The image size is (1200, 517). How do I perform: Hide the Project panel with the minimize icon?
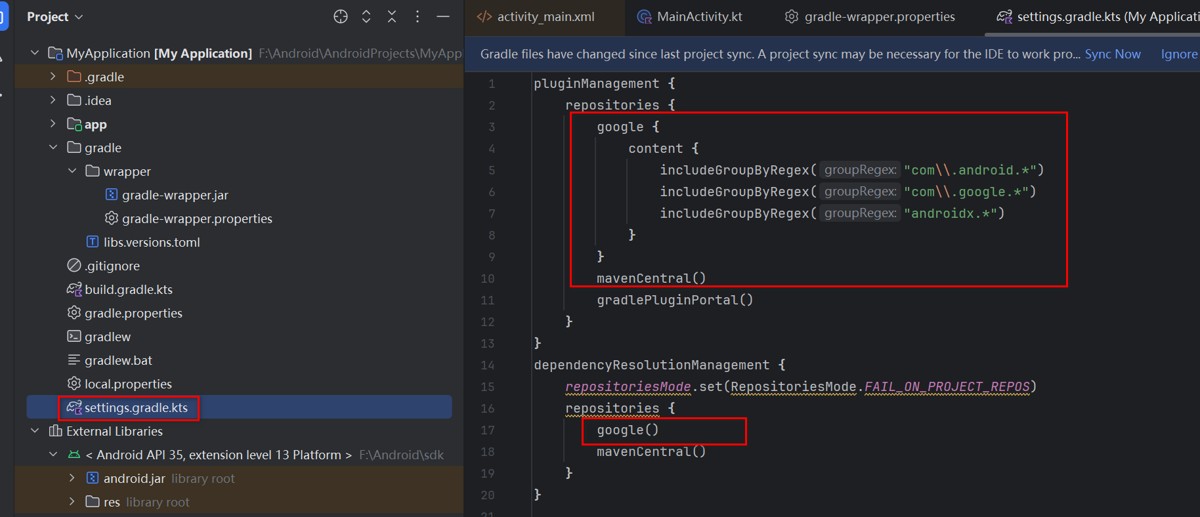(443, 17)
